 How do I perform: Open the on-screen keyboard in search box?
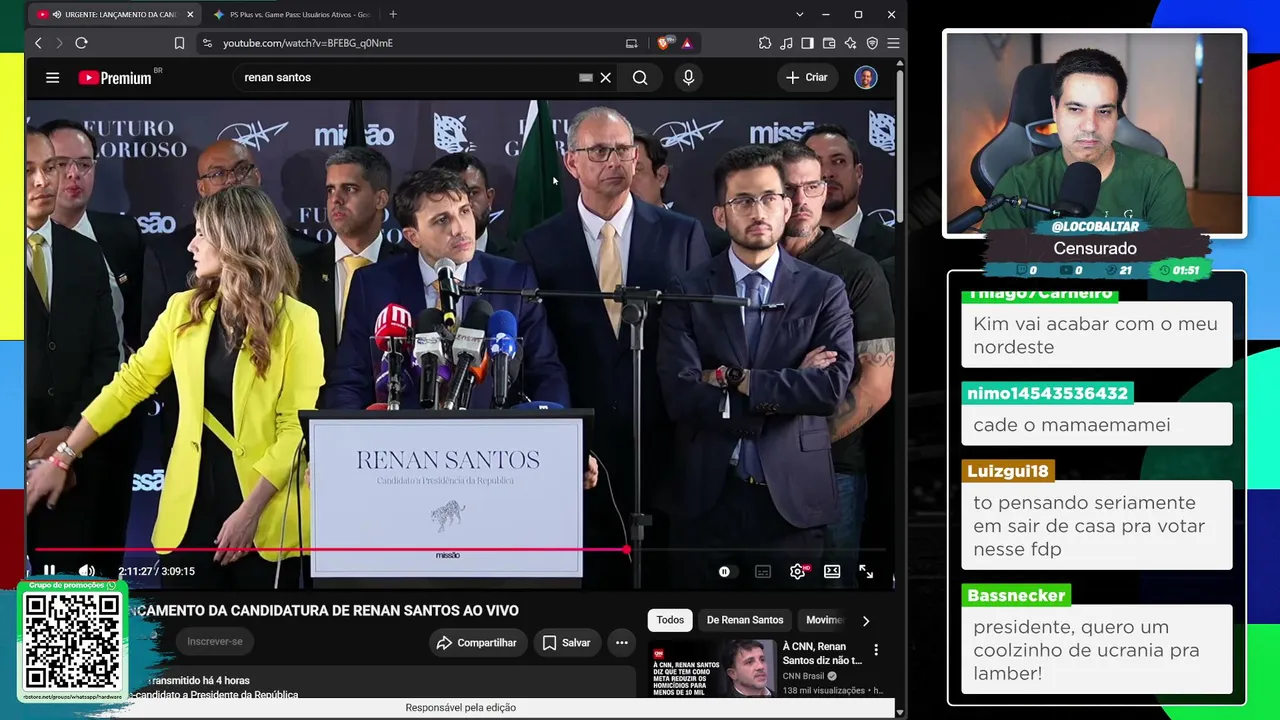pyautogui.click(x=586, y=77)
